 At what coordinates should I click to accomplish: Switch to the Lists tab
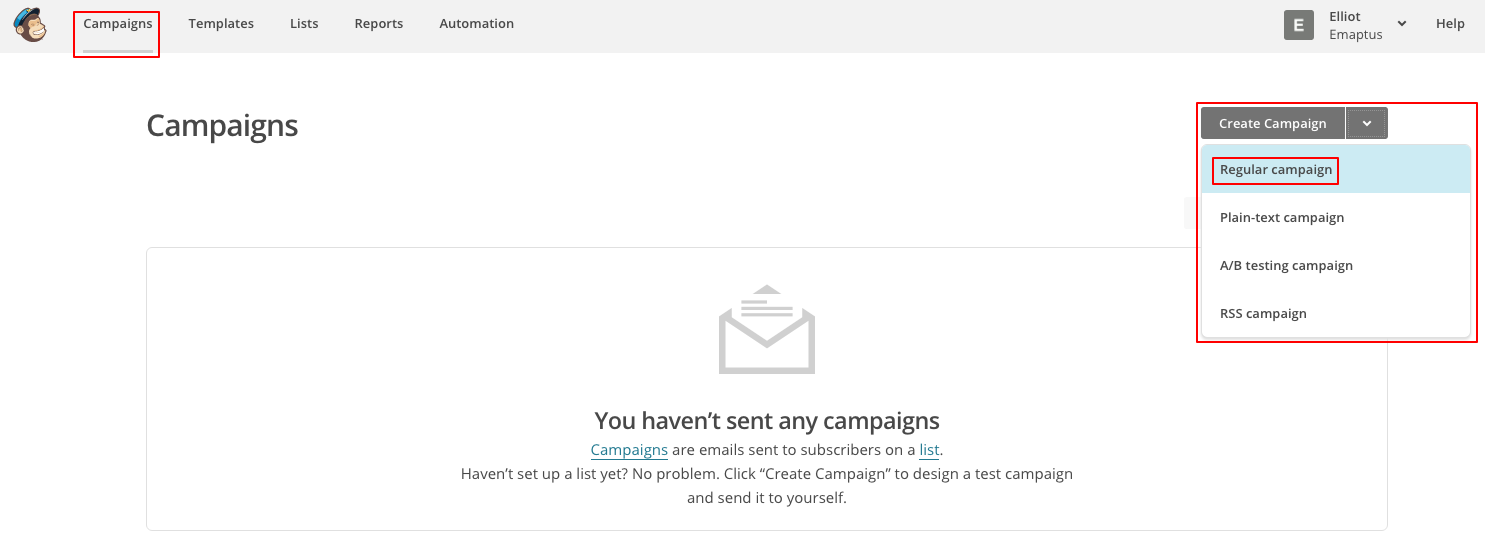click(x=304, y=24)
